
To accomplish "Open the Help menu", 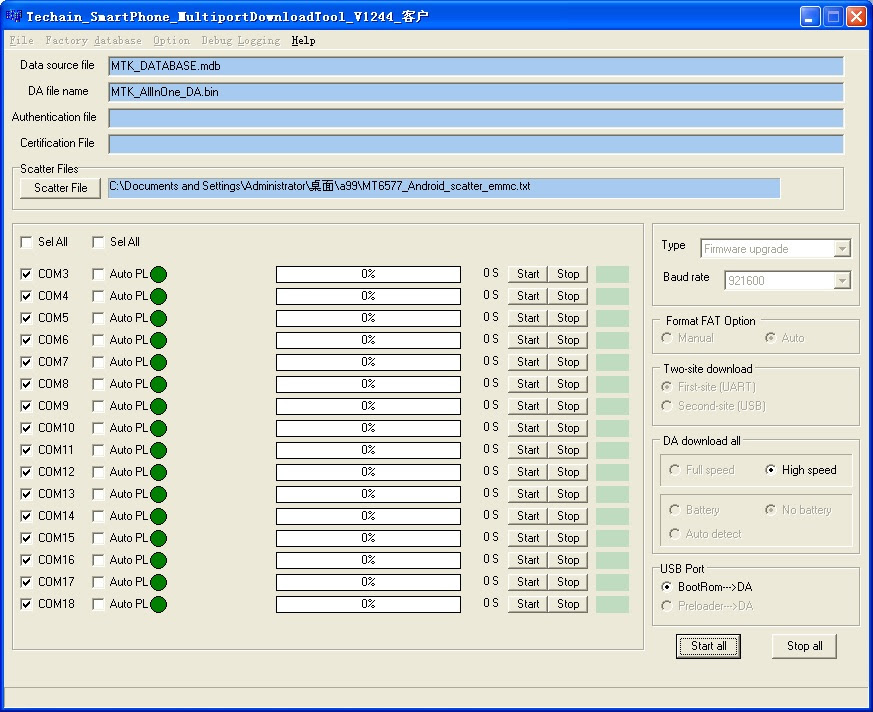I will pyautogui.click(x=303, y=41).
